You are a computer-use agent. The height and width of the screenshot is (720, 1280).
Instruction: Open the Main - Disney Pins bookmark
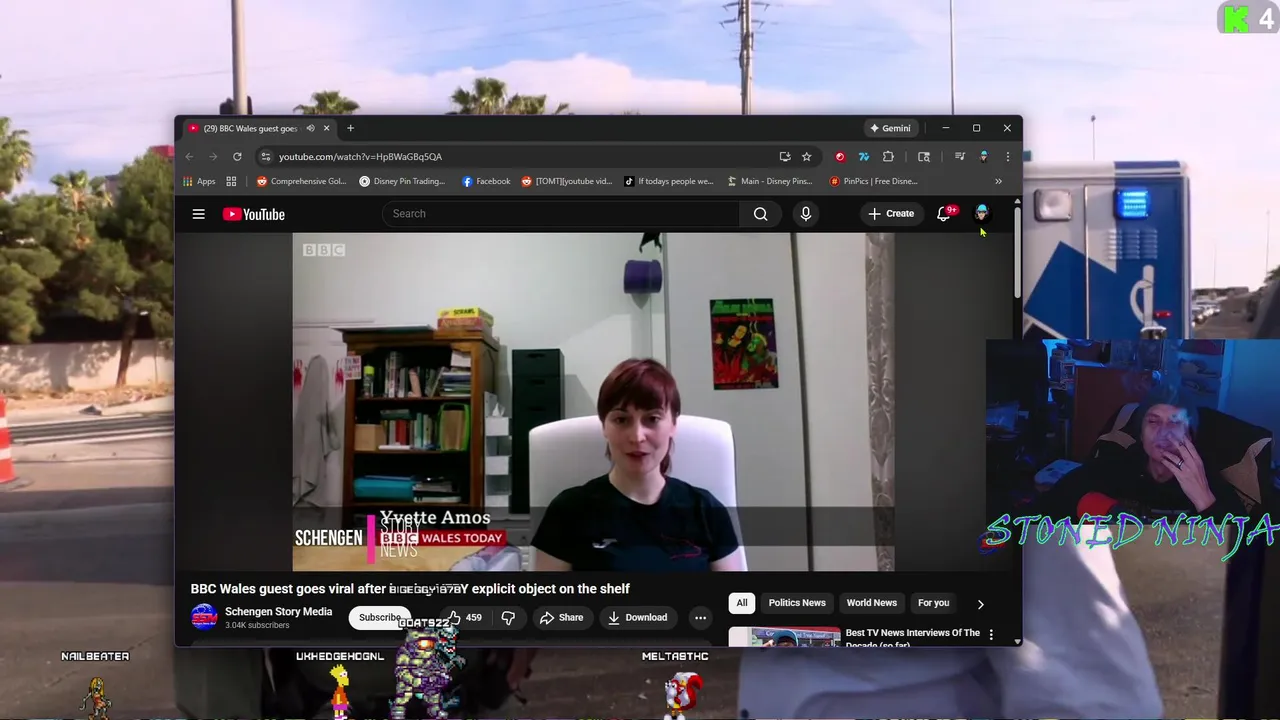(x=770, y=181)
